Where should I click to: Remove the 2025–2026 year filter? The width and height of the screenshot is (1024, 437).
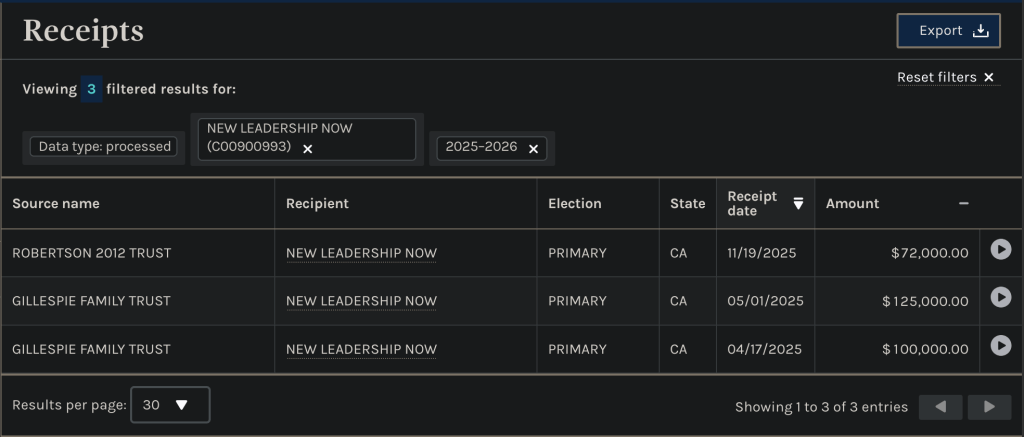tap(533, 148)
